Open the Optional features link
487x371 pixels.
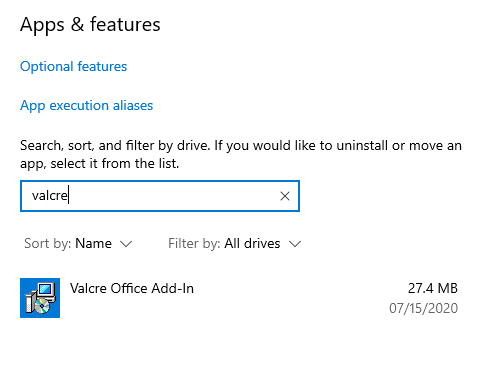click(x=73, y=66)
